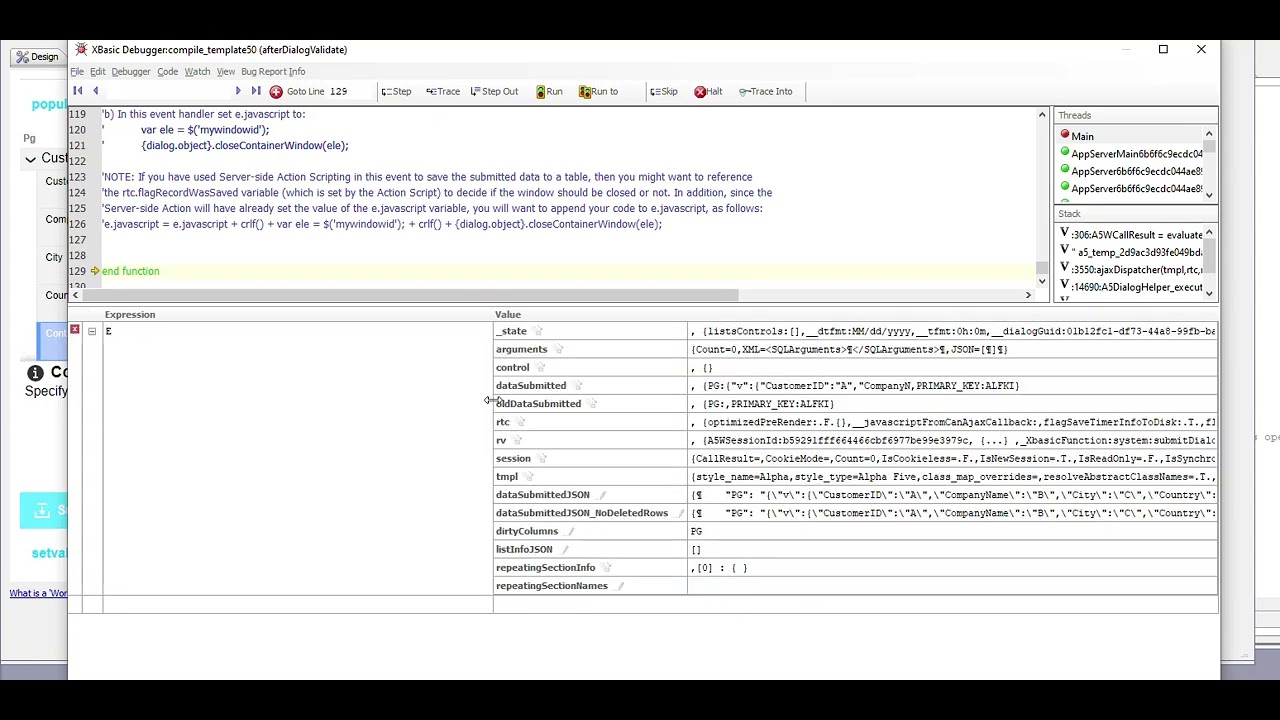Click the Trace debugger button

(443, 91)
